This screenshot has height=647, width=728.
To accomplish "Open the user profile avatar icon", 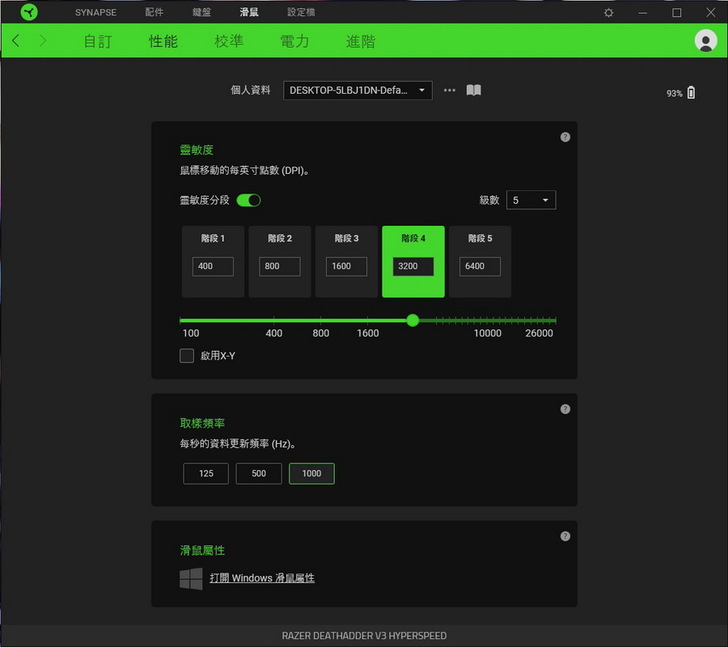I will [706, 41].
